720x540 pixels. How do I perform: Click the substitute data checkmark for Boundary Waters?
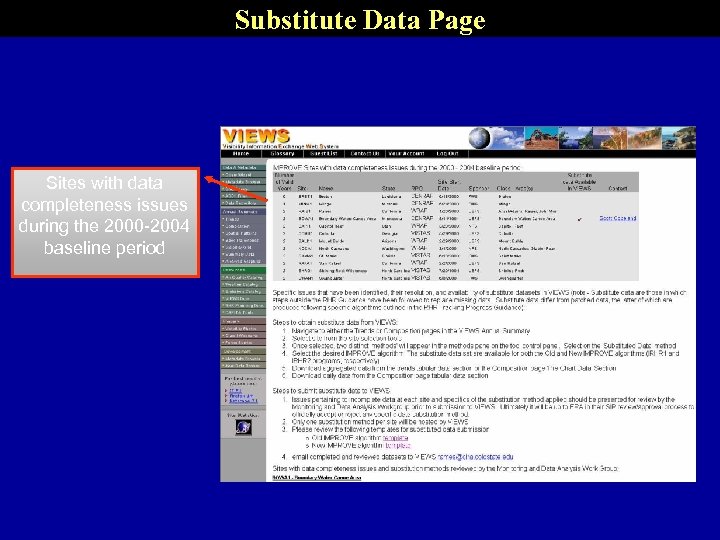[x=579, y=219]
